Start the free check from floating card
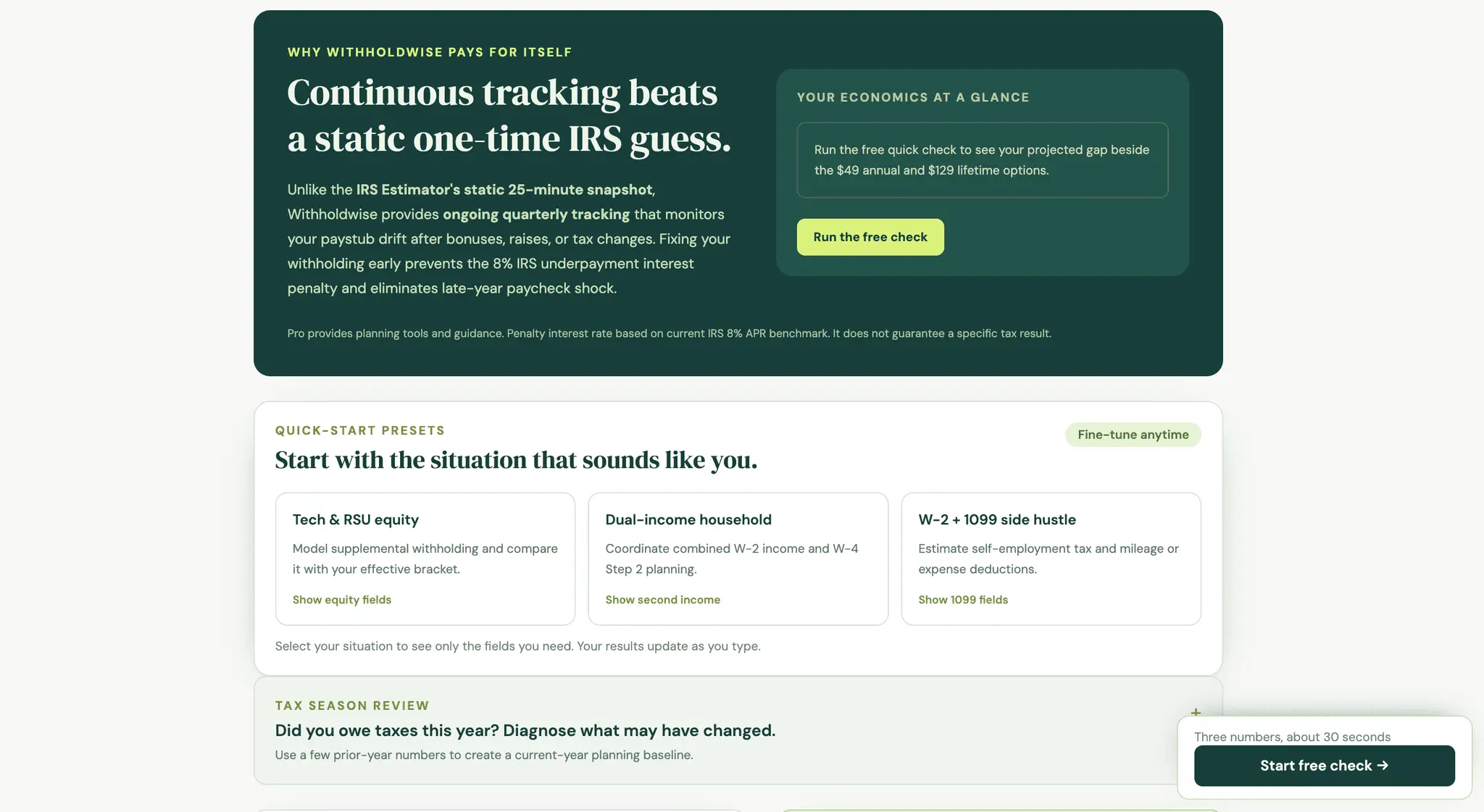This screenshot has height=812, width=1484. click(x=1324, y=766)
